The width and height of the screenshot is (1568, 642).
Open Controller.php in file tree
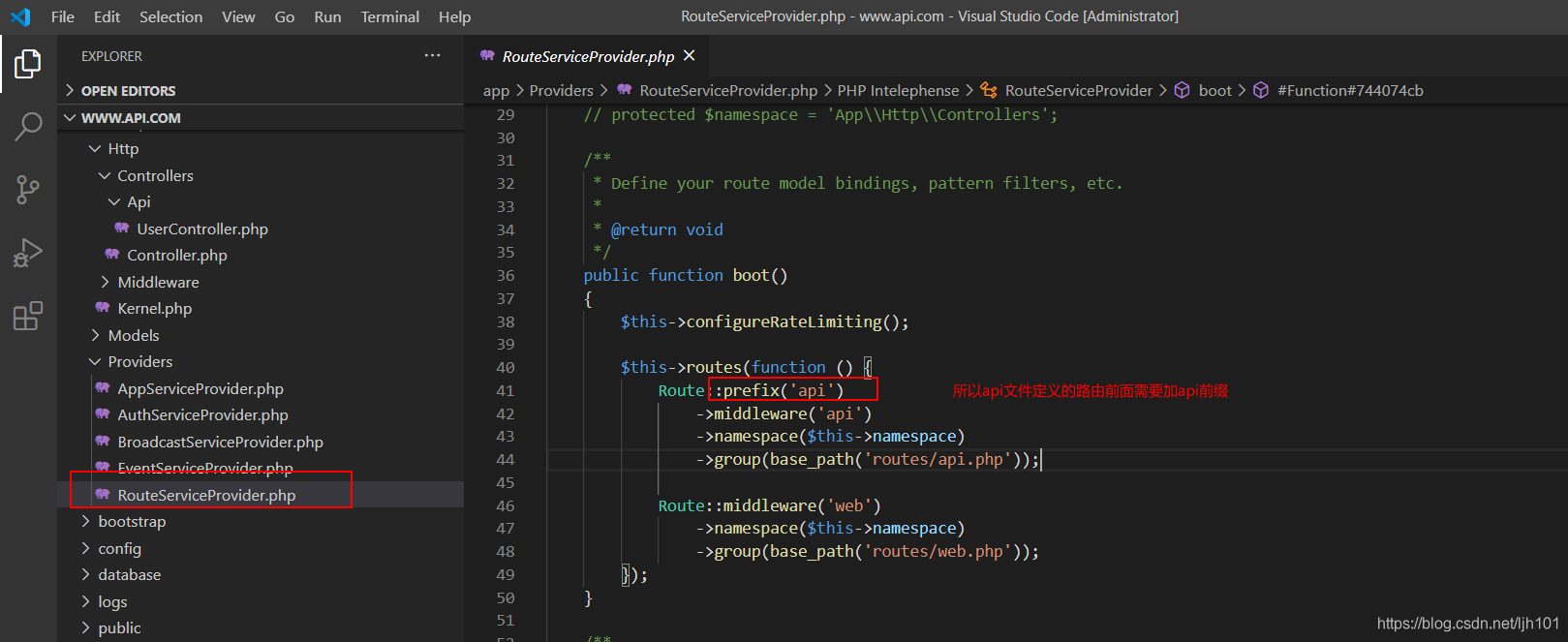[x=177, y=255]
